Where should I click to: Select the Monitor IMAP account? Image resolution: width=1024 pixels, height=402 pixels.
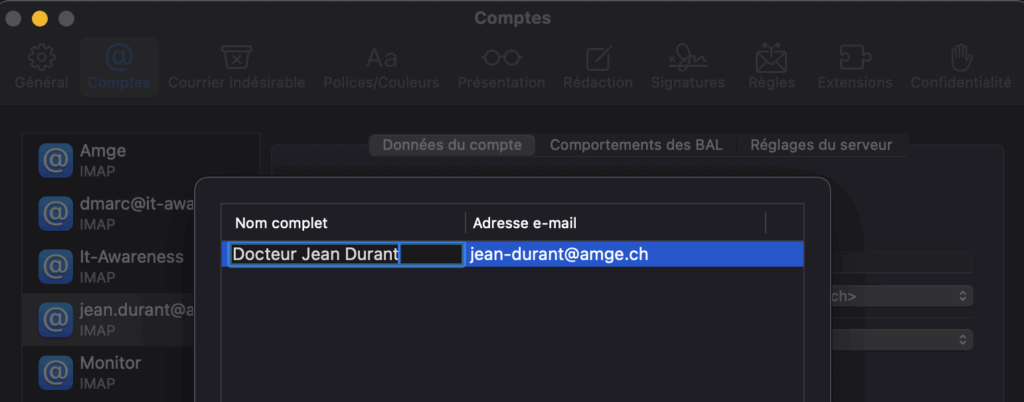coord(140,371)
